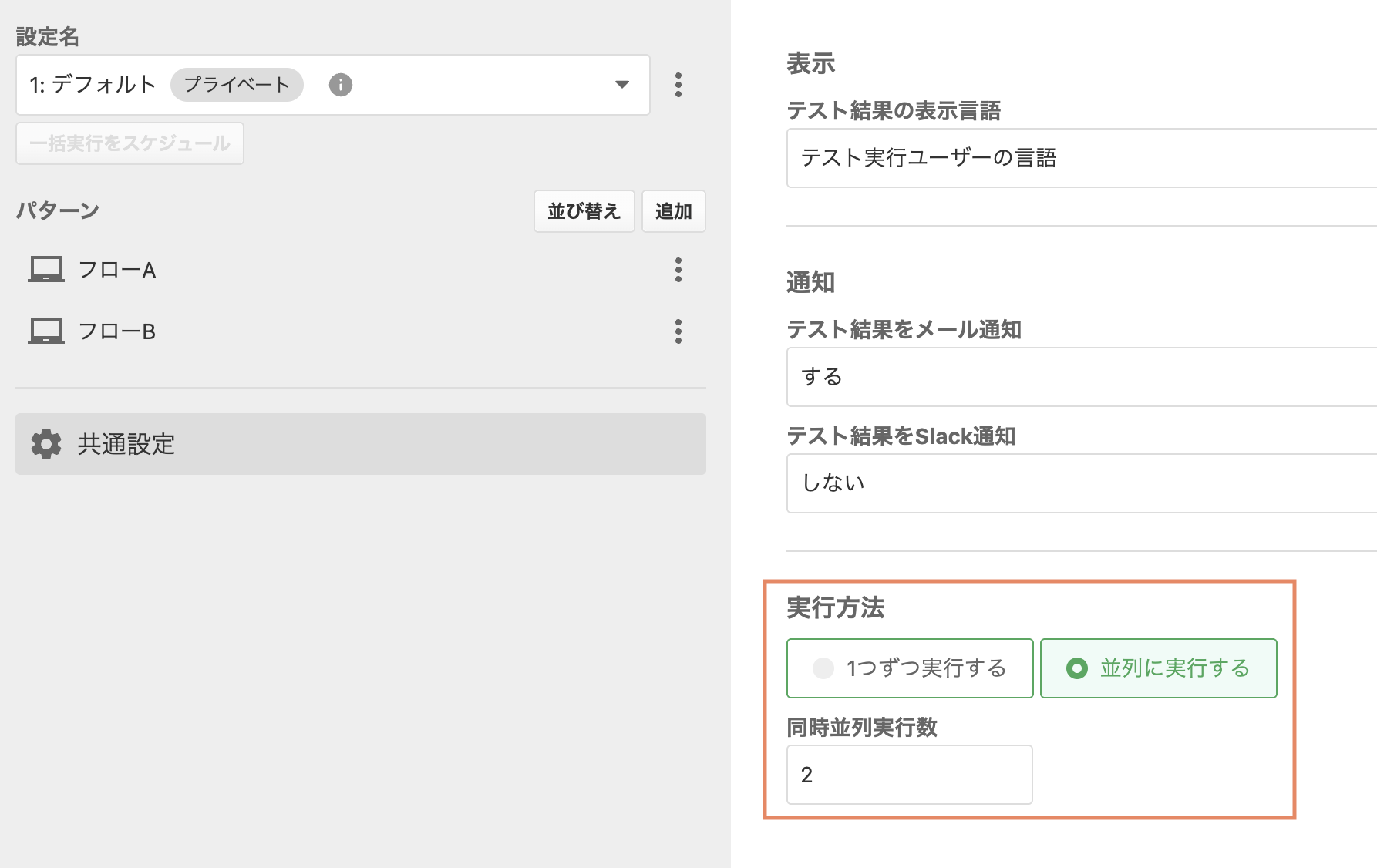Click the info icon beside プライベート
Viewport: 1377px width, 868px height.
point(341,85)
